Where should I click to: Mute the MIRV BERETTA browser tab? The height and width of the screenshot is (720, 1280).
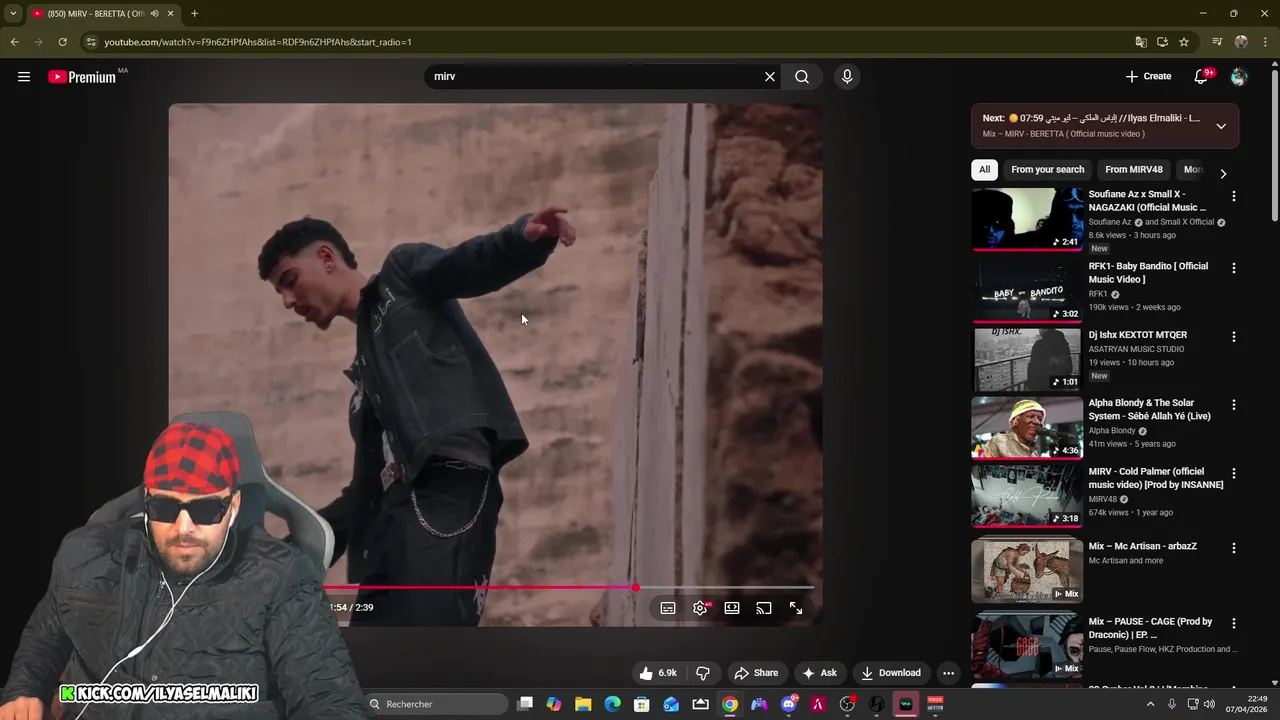[154, 14]
